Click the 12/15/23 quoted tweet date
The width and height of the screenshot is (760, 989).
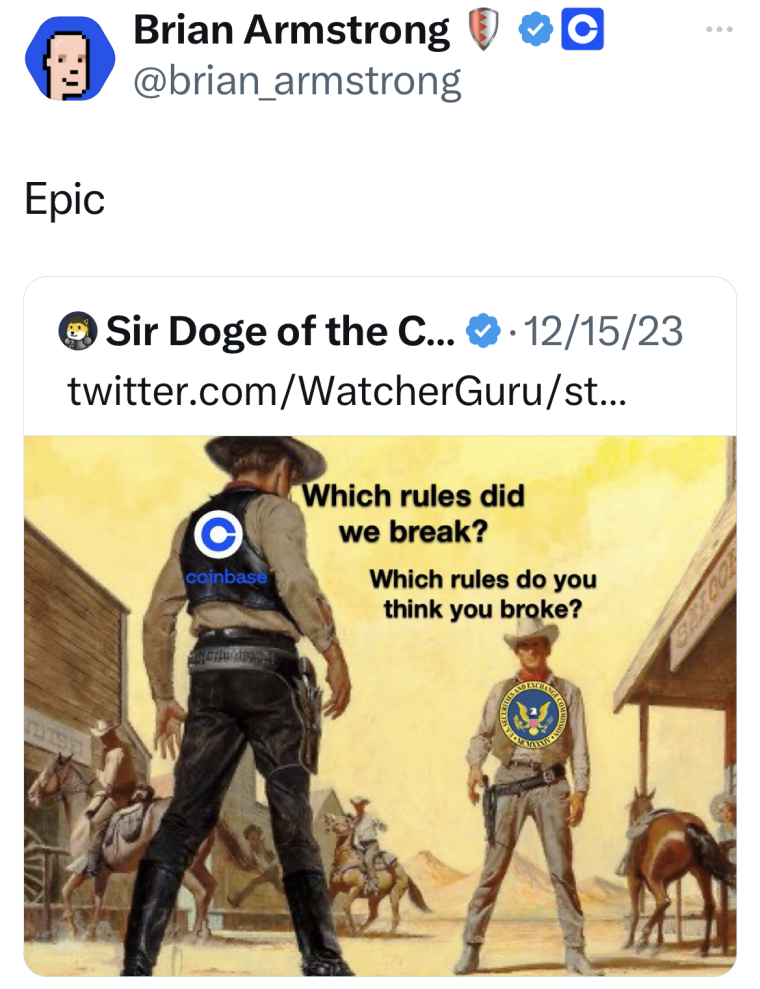[604, 331]
